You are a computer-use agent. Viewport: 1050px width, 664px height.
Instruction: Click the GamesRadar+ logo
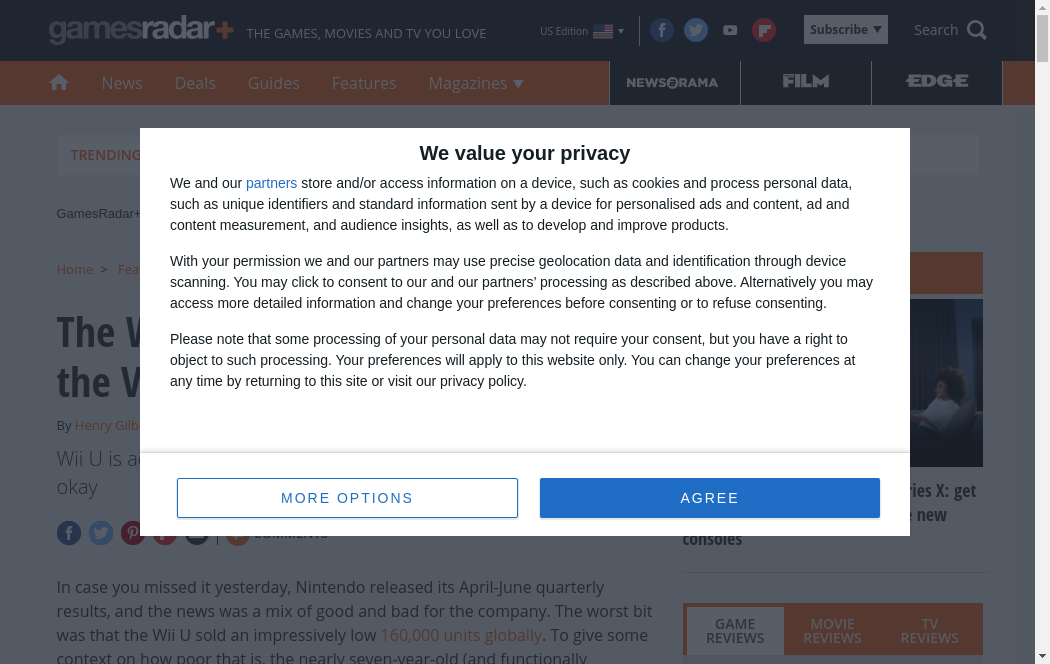[x=141, y=30]
